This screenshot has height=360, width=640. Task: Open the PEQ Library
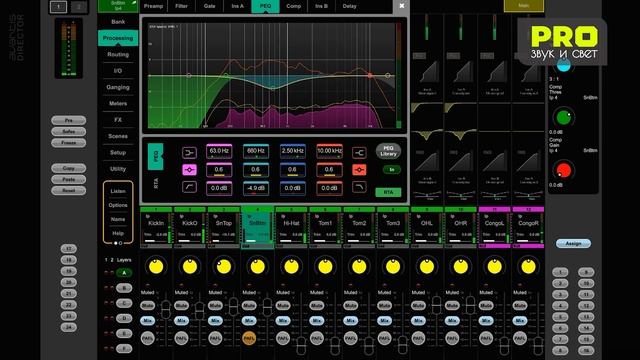coord(388,151)
